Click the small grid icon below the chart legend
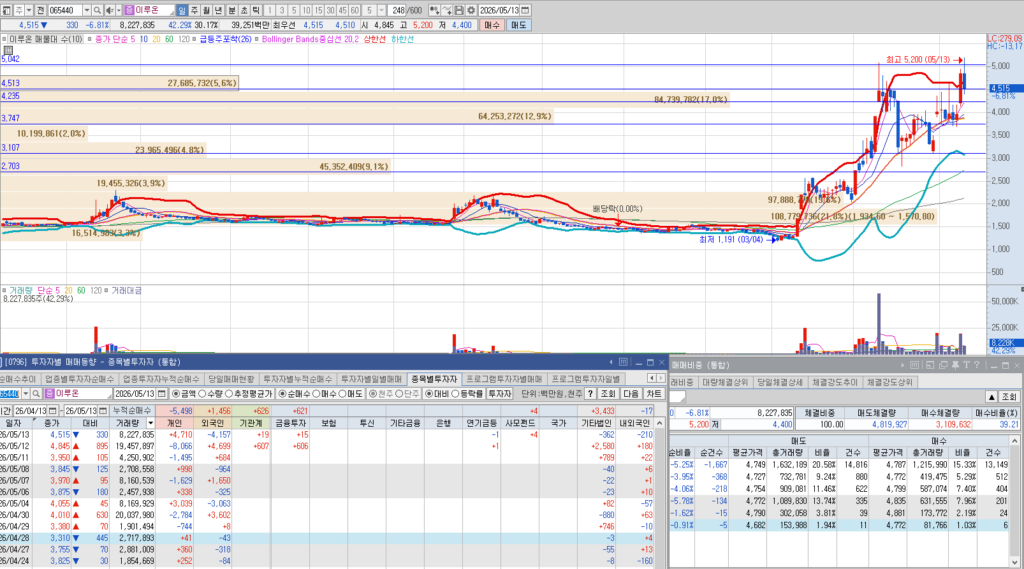Image resolution: width=1024 pixels, height=569 pixels. click(8, 50)
